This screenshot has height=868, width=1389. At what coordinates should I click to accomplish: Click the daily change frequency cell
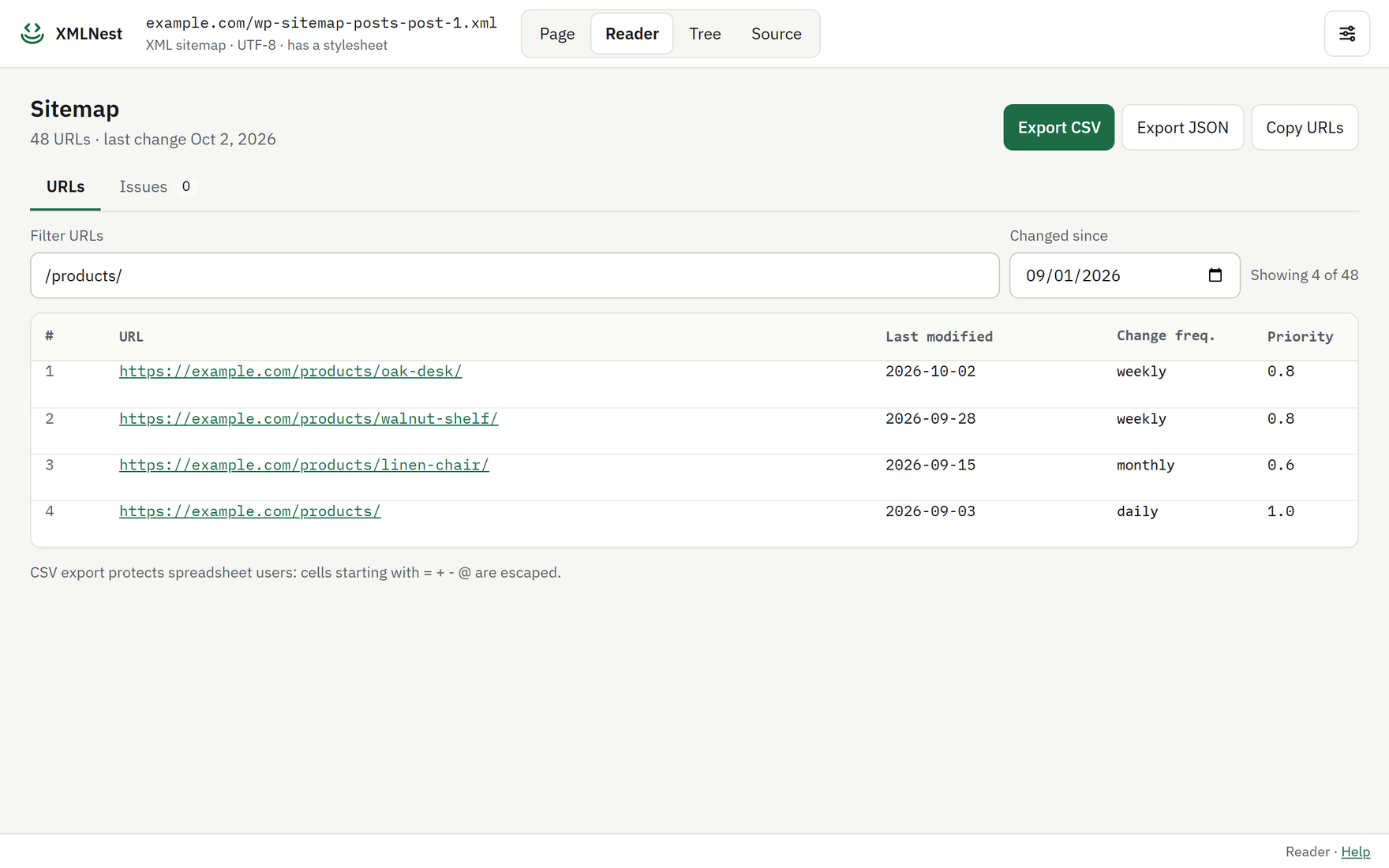click(1137, 511)
